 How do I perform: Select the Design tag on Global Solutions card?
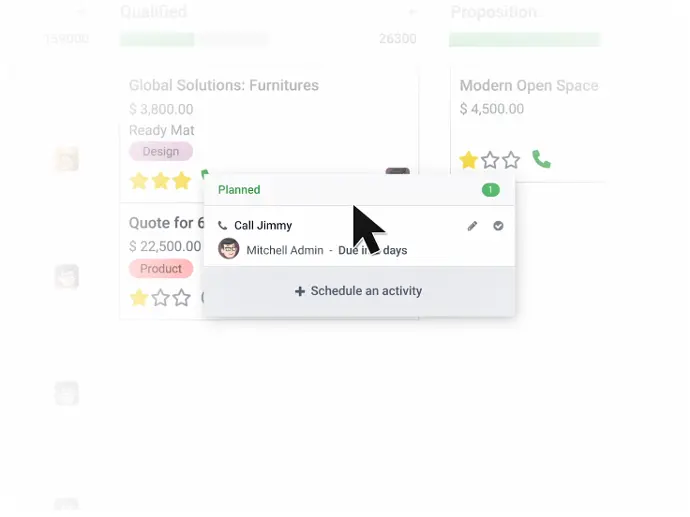tap(161, 151)
